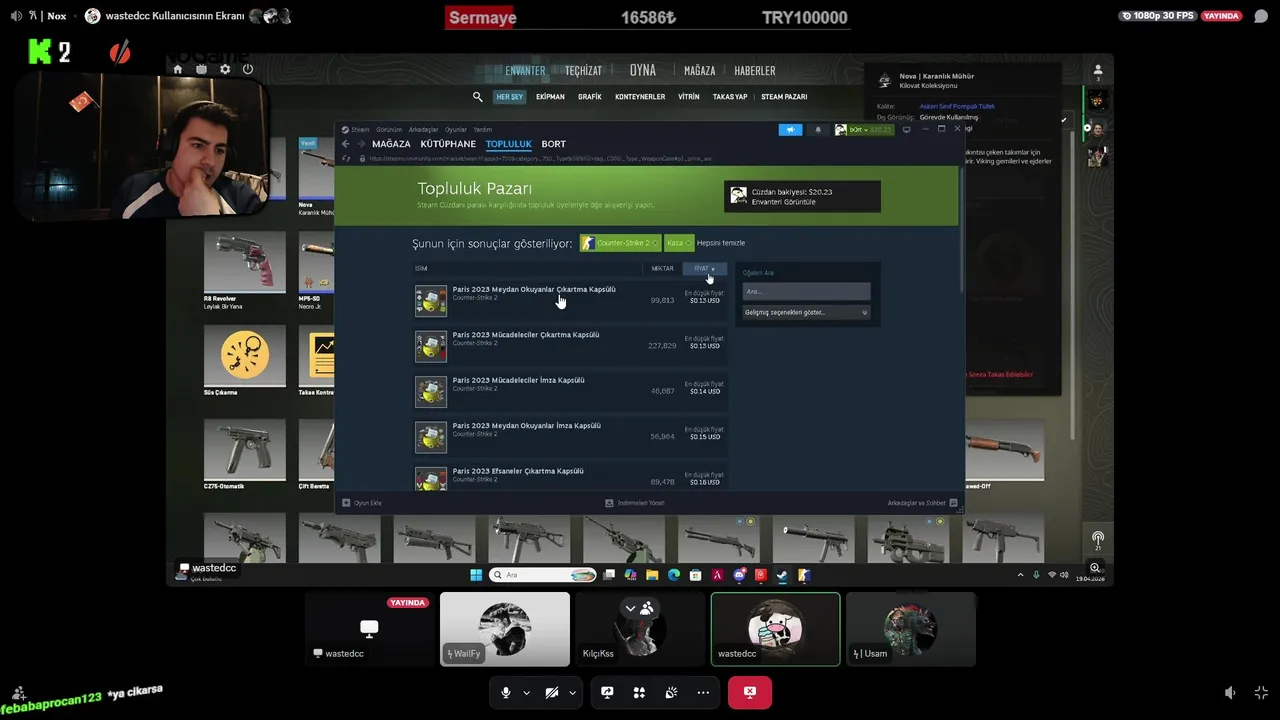Image resolution: width=1280 pixels, height=720 pixels.
Task: Collapse Discord participants panel chevron
Action: point(630,607)
